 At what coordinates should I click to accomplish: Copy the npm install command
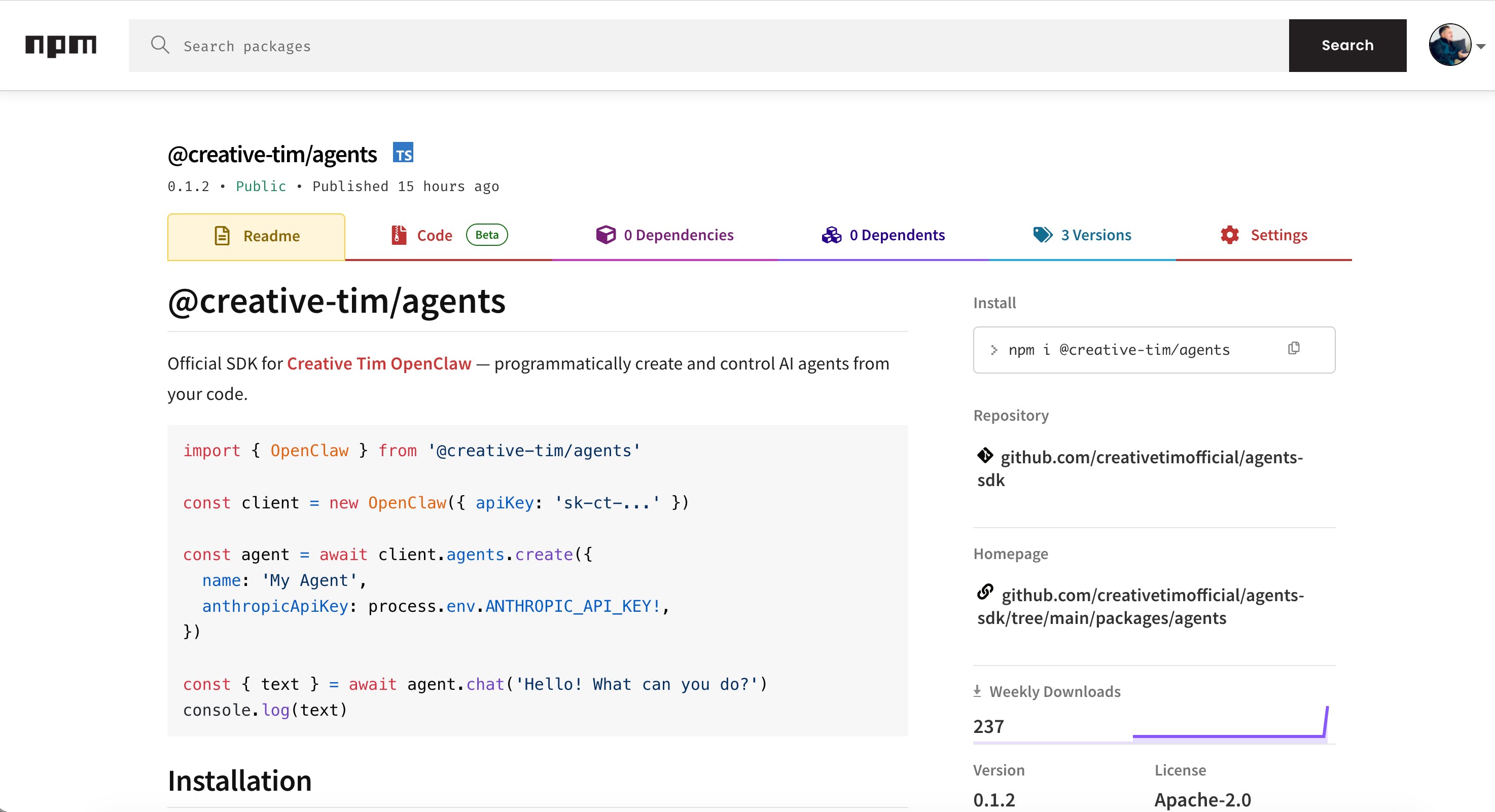click(x=1294, y=349)
